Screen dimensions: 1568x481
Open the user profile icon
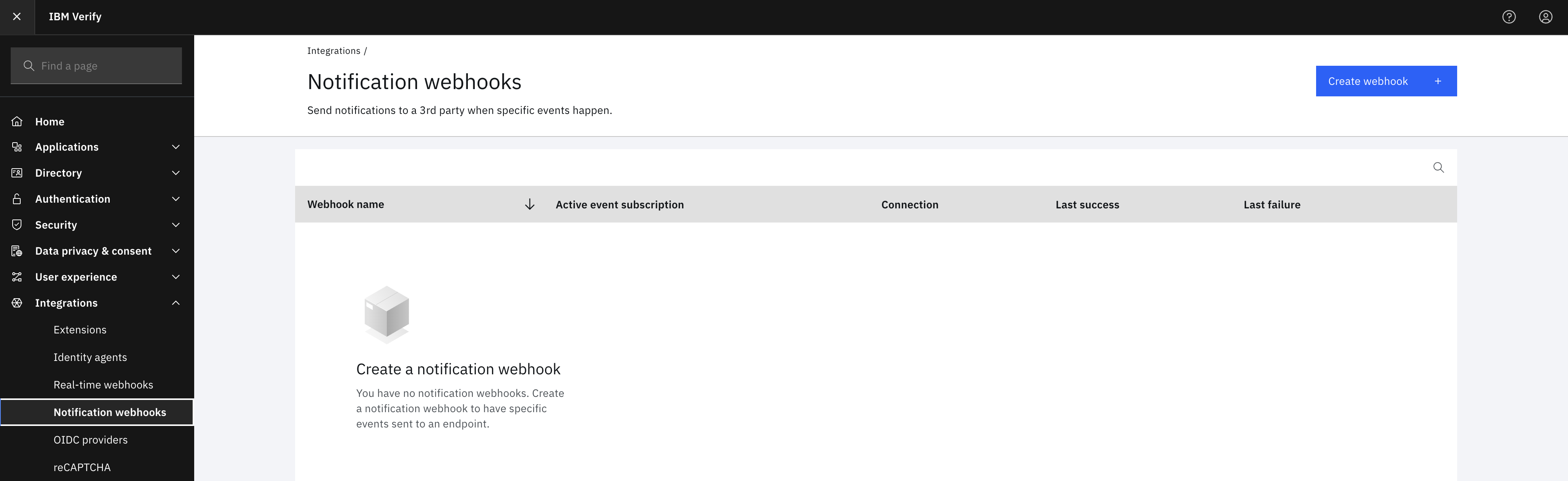point(1545,16)
